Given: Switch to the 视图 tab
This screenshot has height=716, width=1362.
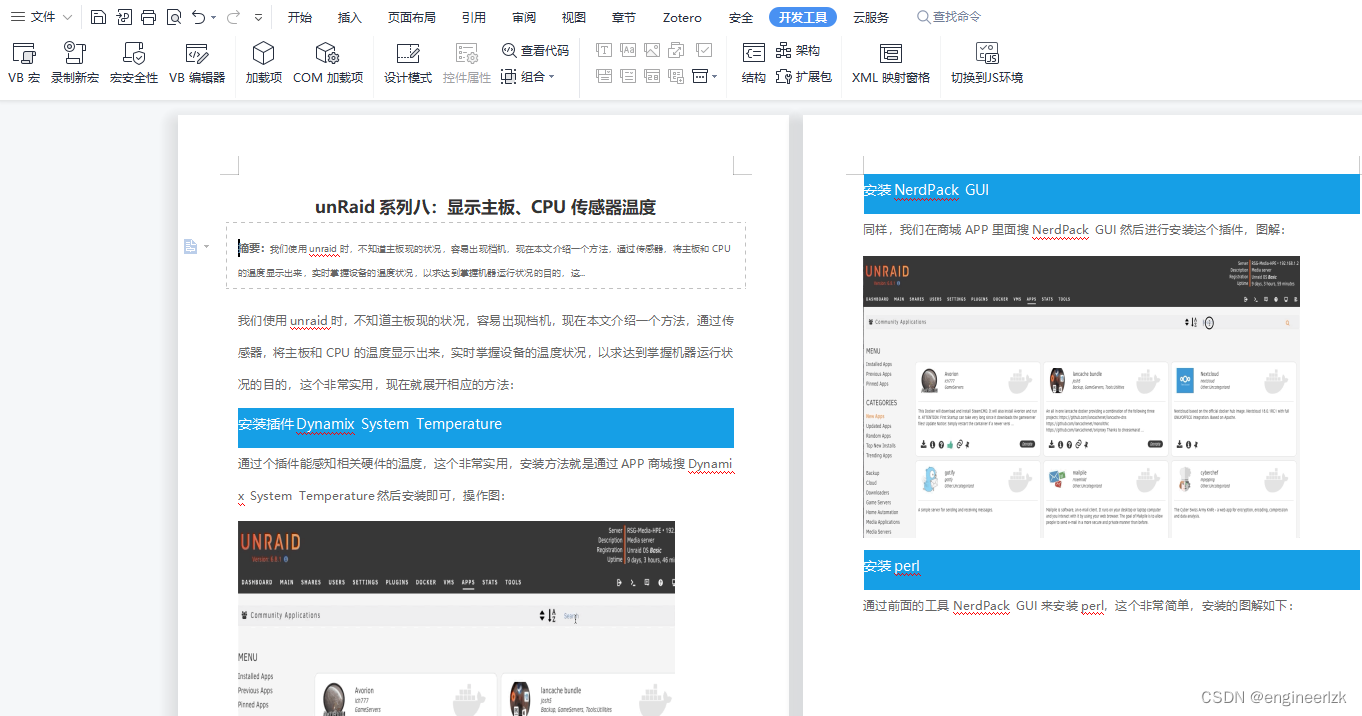Looking at the screenshot, I should click(574, 17).
